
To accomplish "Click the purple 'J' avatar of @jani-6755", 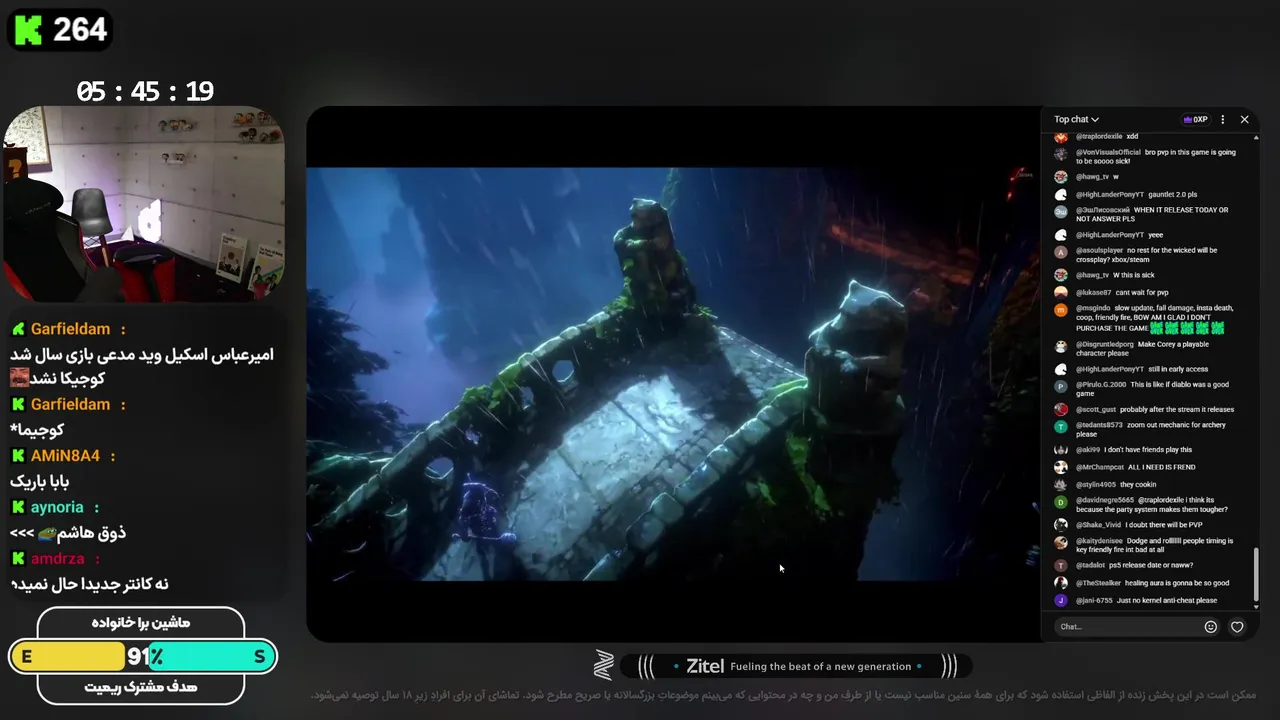I will point(1061,601).
